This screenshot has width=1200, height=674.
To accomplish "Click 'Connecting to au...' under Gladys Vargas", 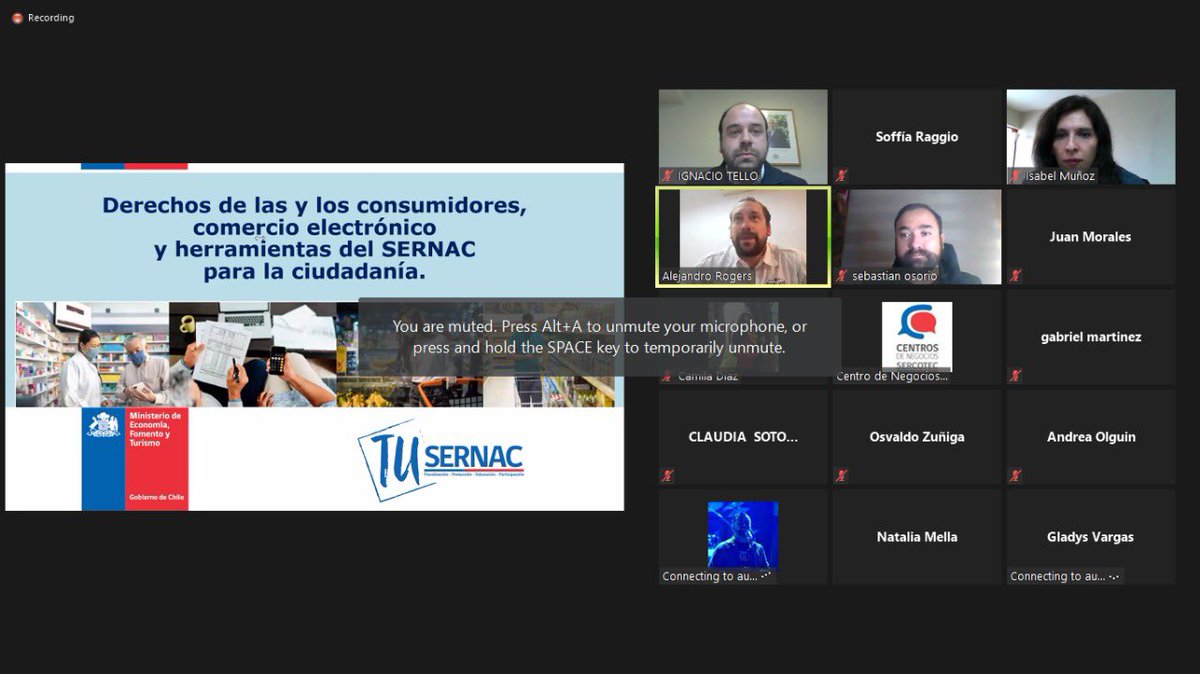I will (x=1065, y=576).
